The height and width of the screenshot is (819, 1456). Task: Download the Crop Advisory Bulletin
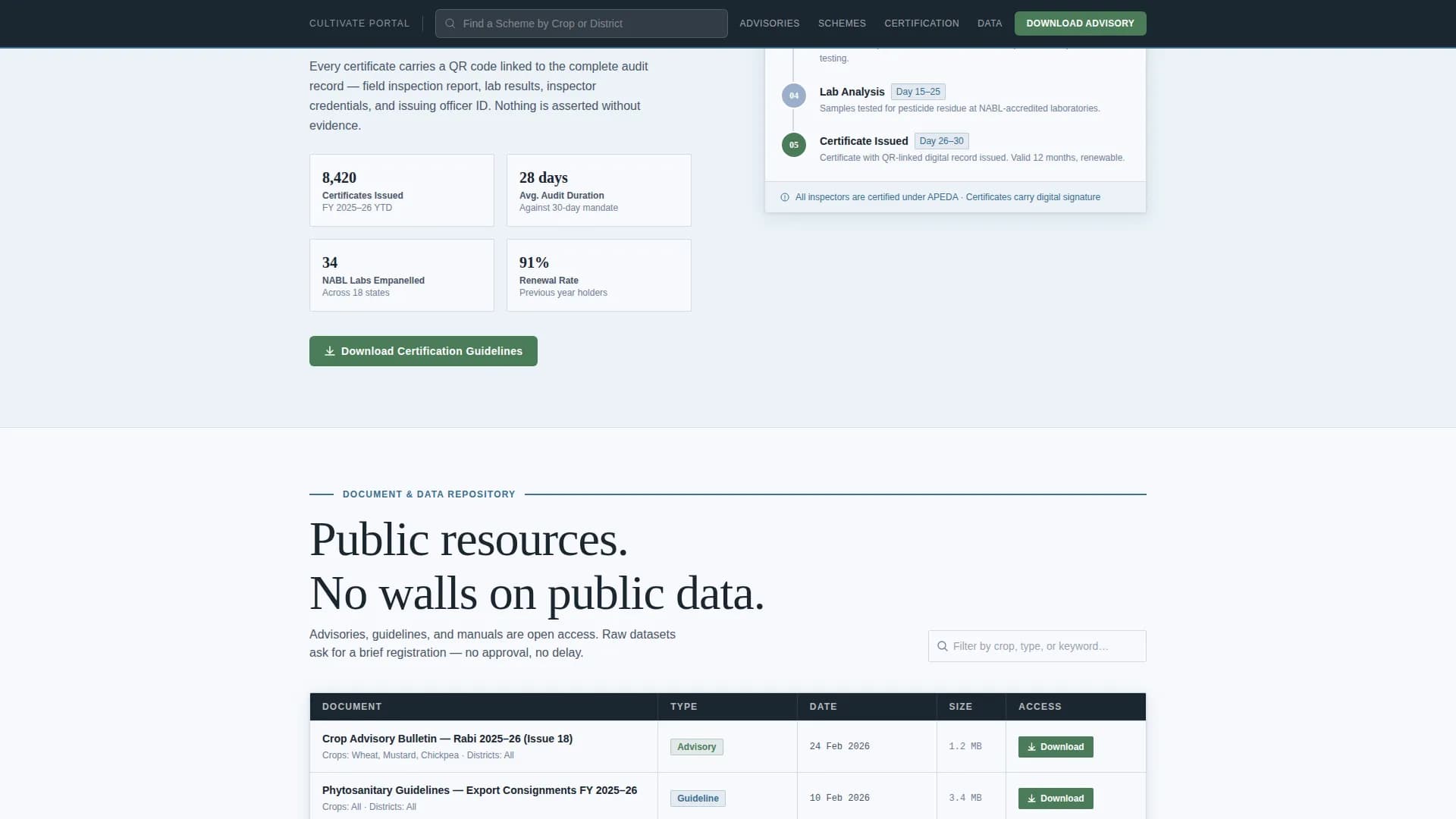click(1056, 747)
